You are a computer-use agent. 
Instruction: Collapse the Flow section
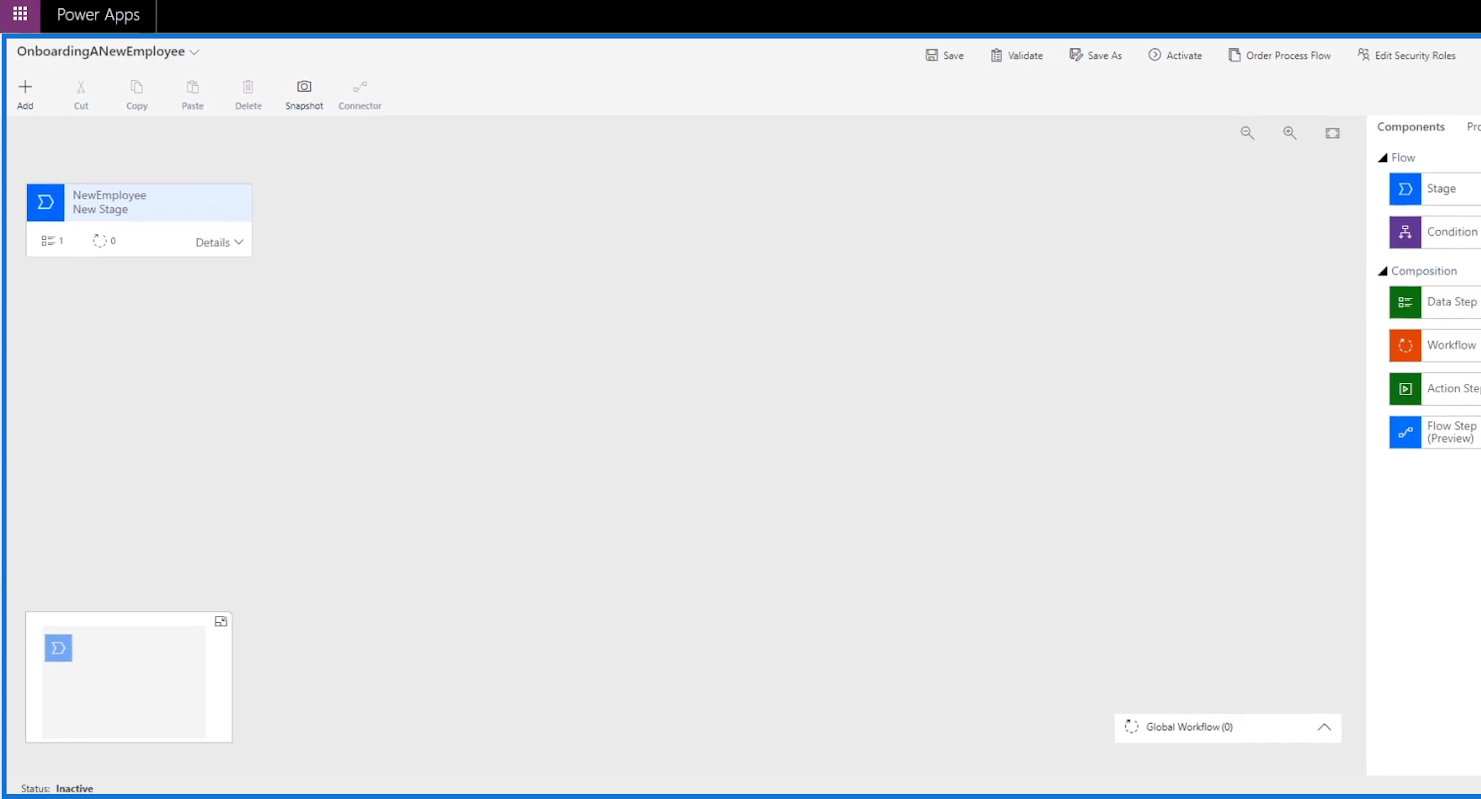(x=1383, y=158)
